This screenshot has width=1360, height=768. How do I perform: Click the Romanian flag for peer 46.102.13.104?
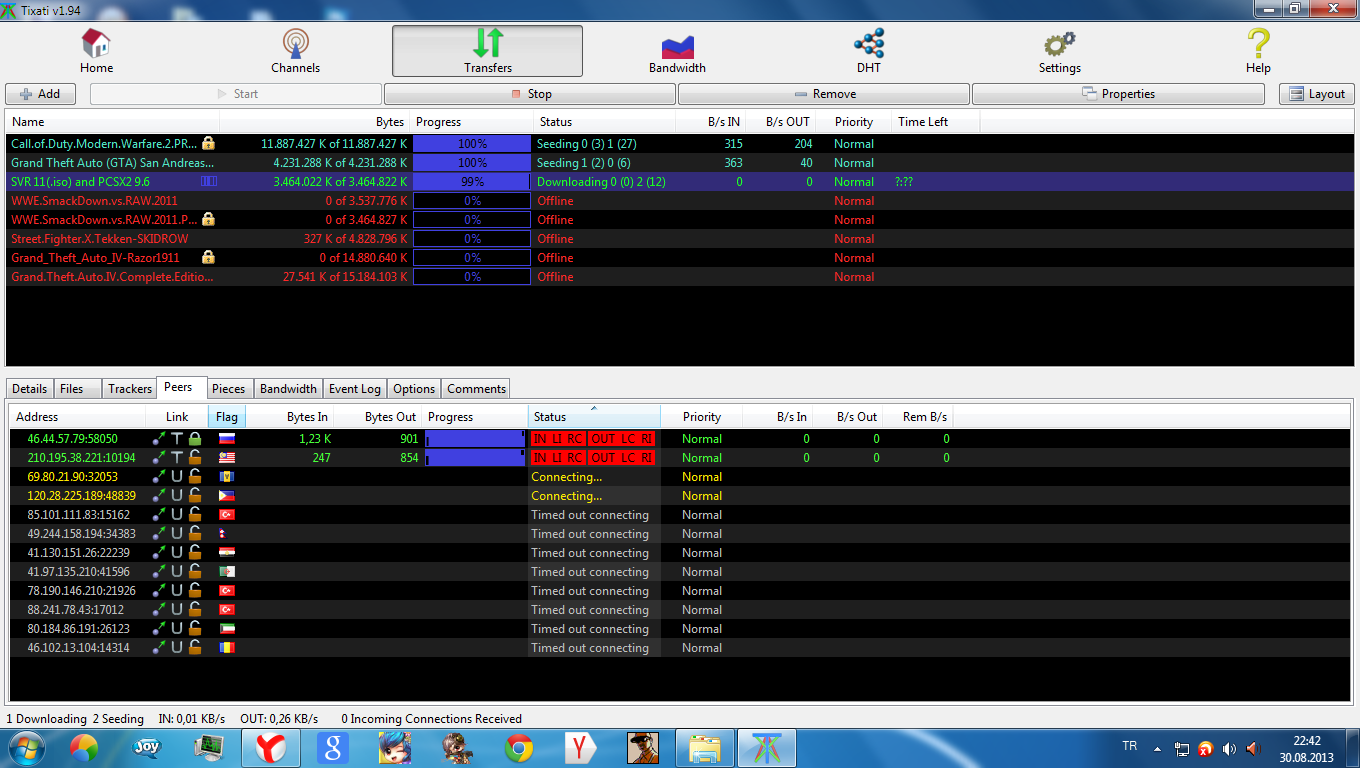pos(226,647)
